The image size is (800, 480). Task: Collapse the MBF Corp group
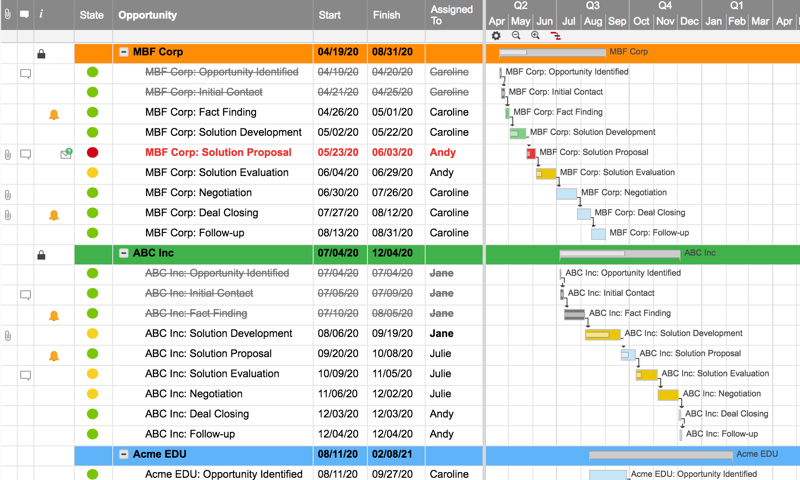click(x=124, y=52)
